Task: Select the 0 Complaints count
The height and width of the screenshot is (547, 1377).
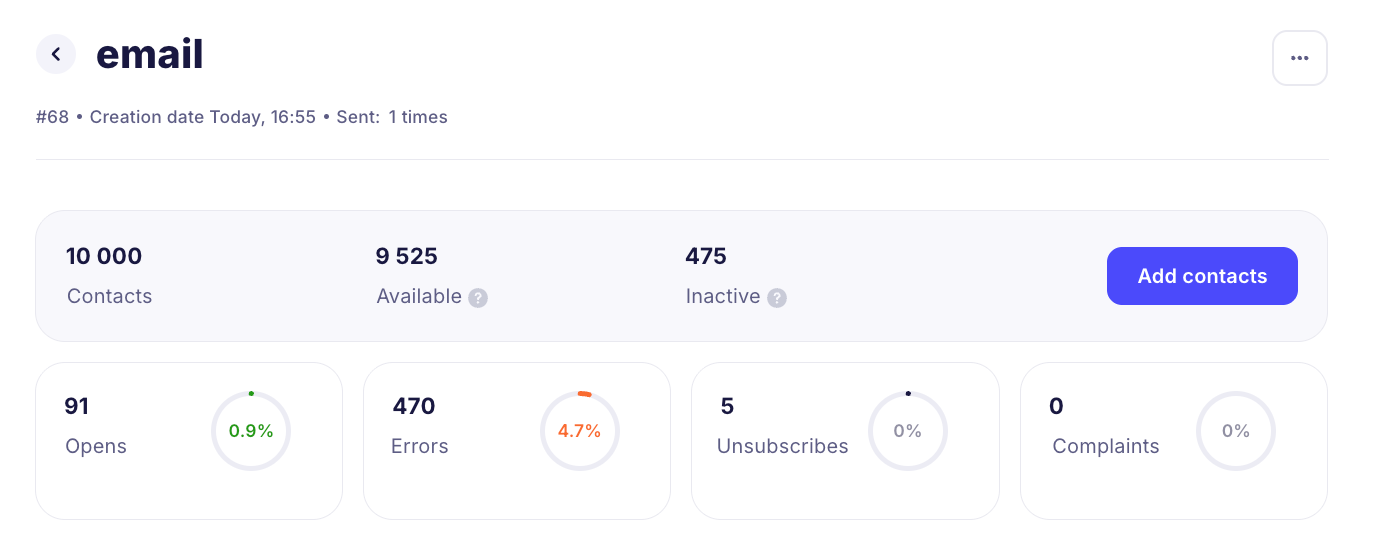Action: pos(1056,406)
